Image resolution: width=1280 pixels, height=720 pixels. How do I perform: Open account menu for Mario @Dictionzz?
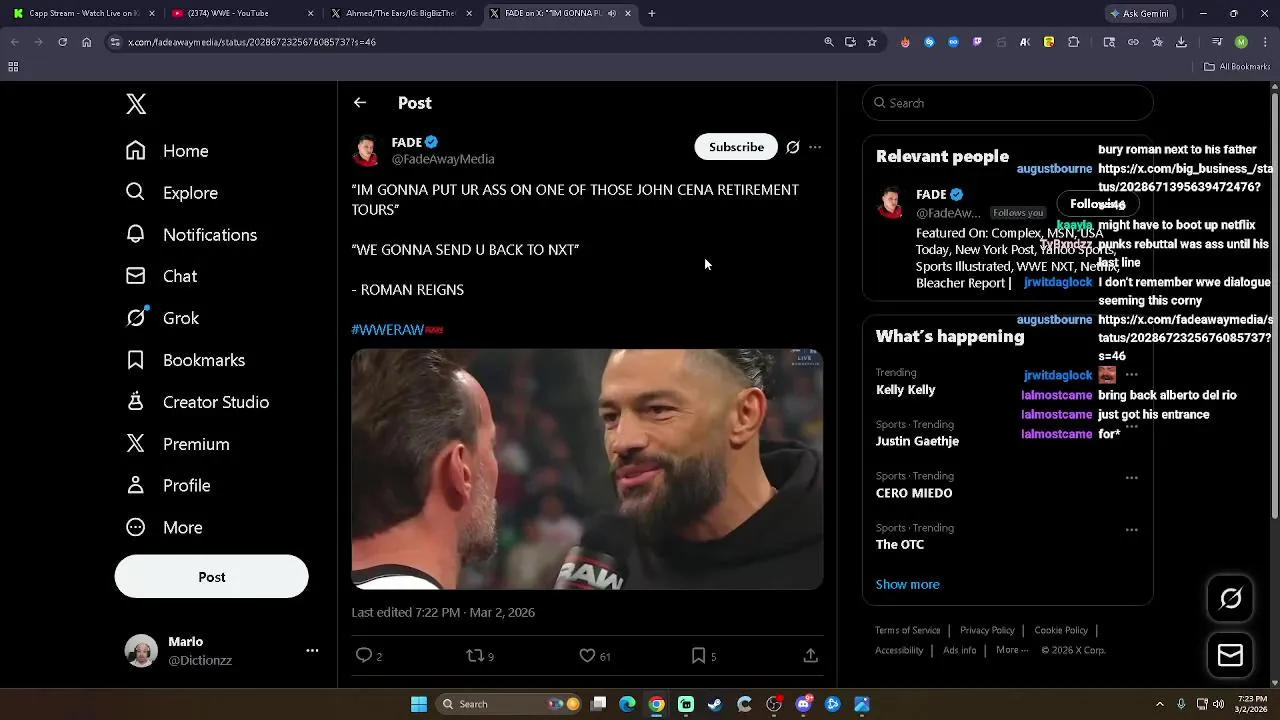pos(221,651)
